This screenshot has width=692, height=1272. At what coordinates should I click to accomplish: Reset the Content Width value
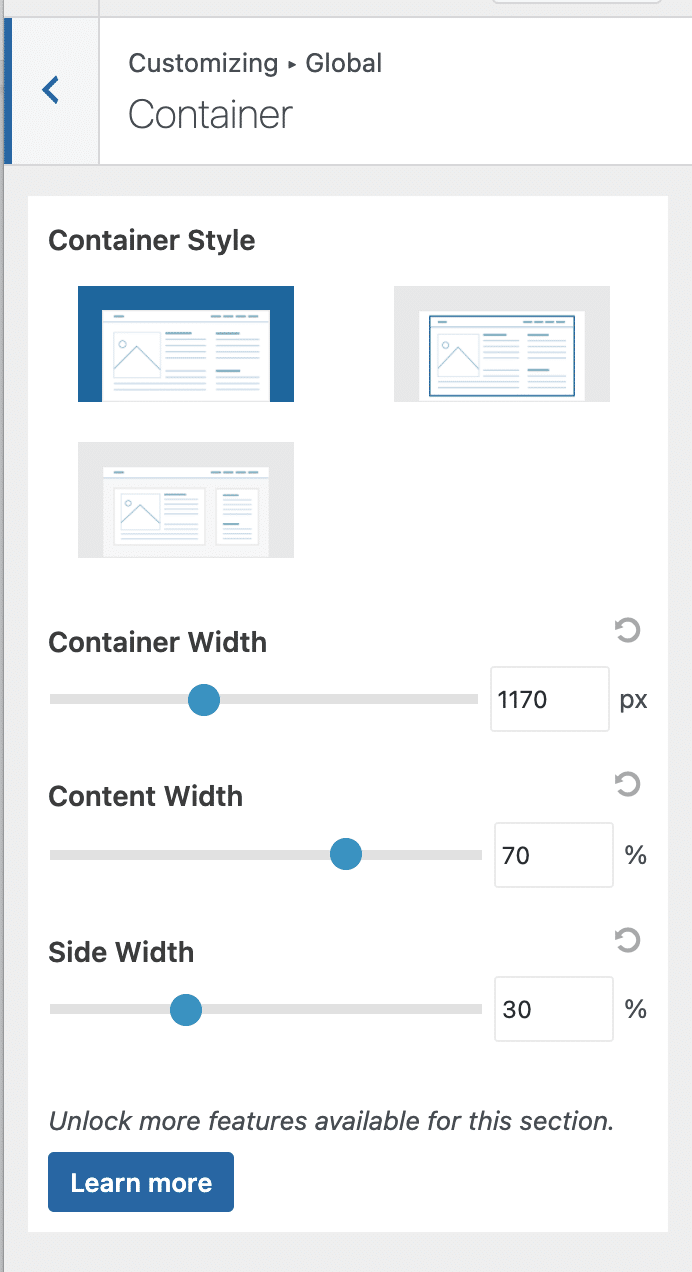(x=627, y=785)
